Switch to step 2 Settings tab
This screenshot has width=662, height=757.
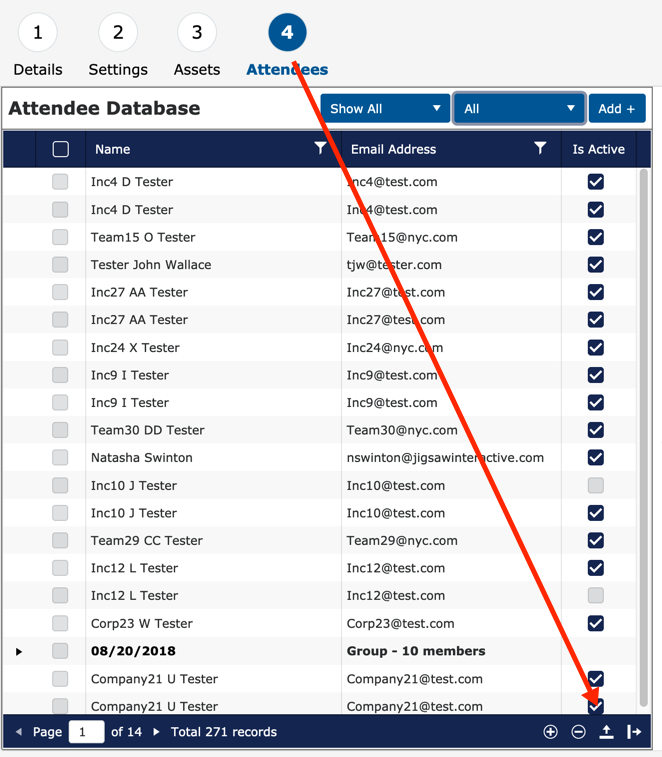coord(118,33)
